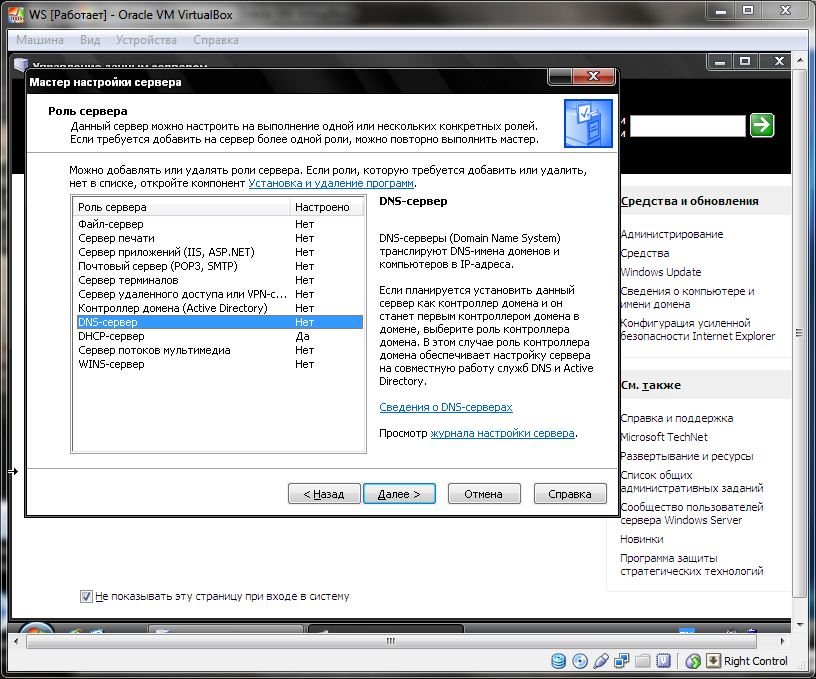Image resolution: width=816 pixels, height=679 pixels.
Task: Open Windows Update link
Action: (x=661, y=272)
